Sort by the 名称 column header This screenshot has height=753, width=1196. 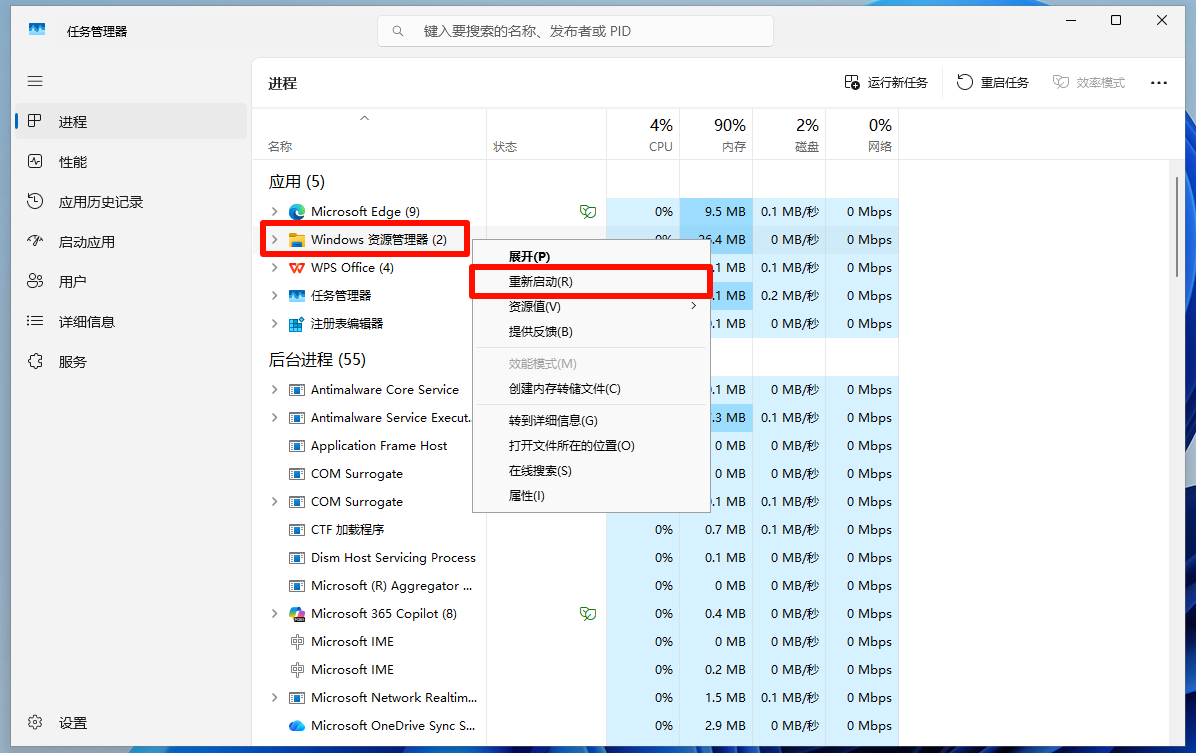click(x=369, y=134)
